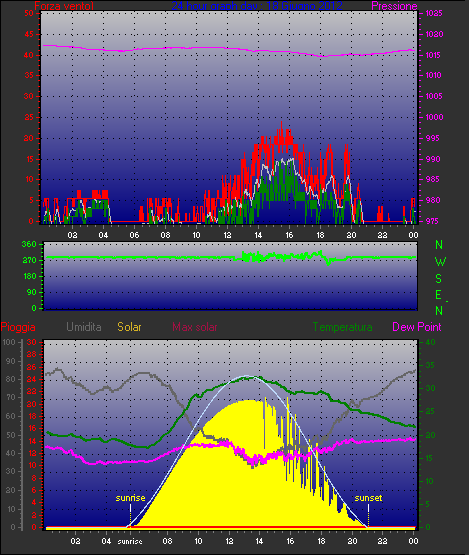Click the Solar legend label
Image resolution: width=469 pixels, height=555 pixels.
(x=129, y=327)
